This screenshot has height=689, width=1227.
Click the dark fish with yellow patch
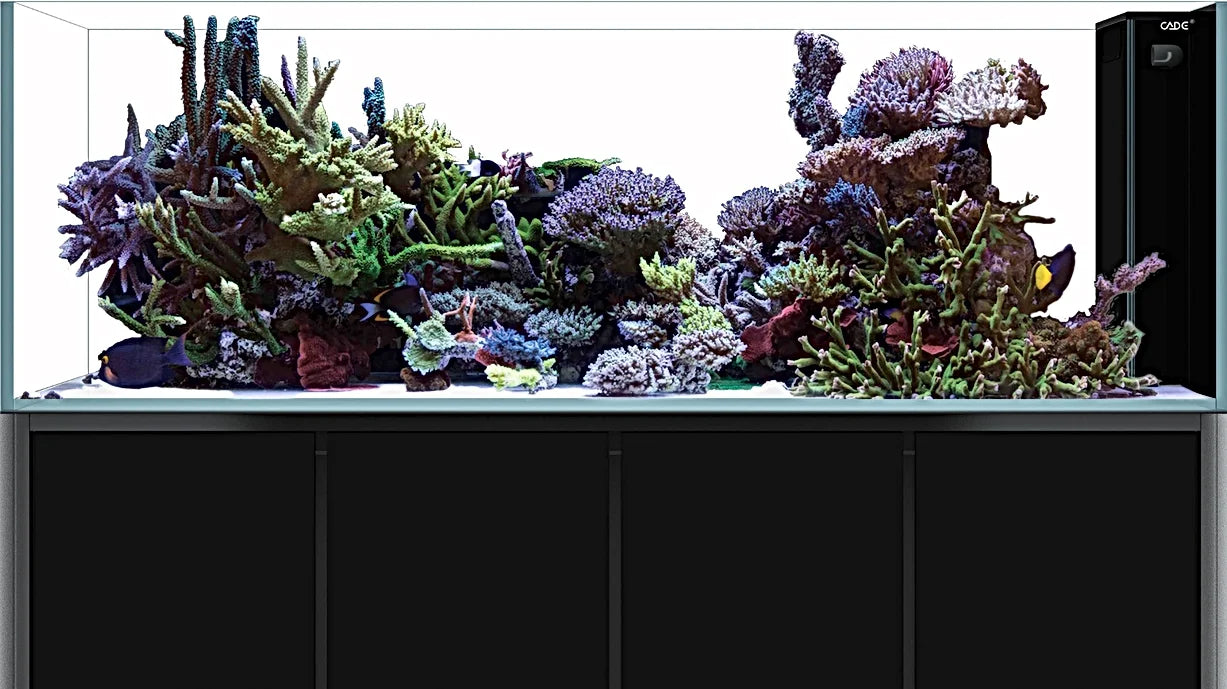(x=1053, y=271)
